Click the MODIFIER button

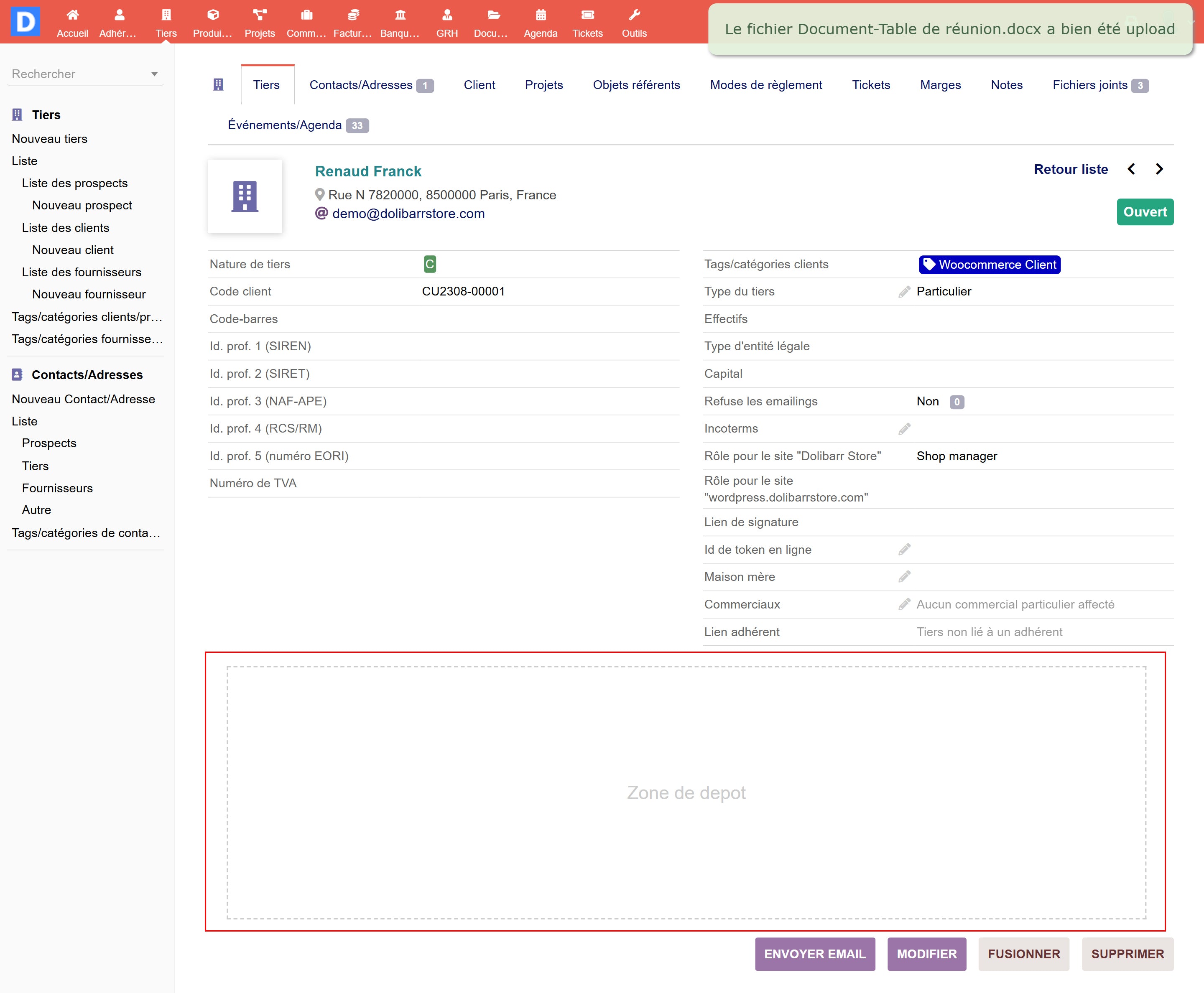pos(926,954)
